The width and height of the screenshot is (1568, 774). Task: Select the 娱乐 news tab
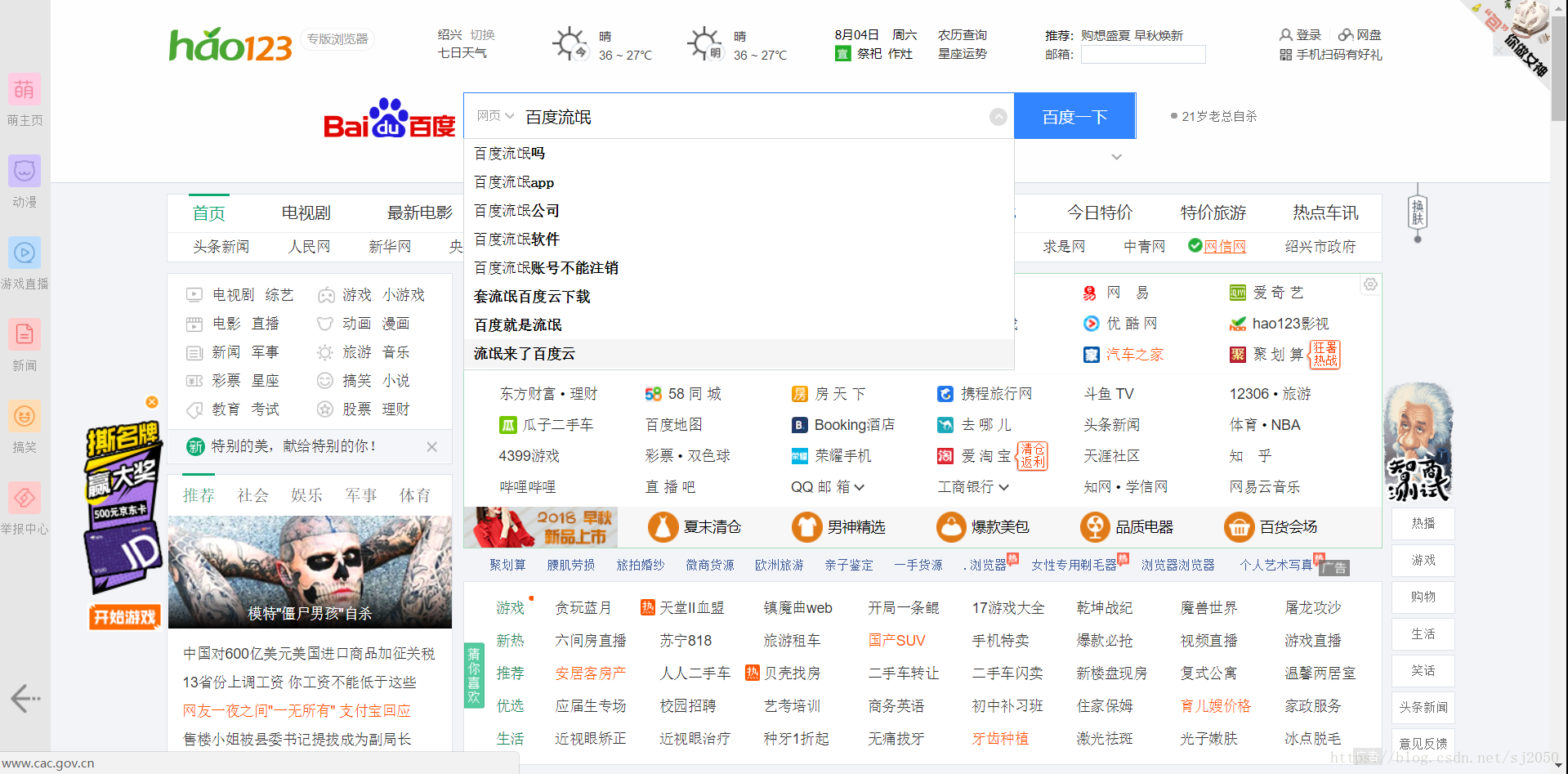click(307, 495)
